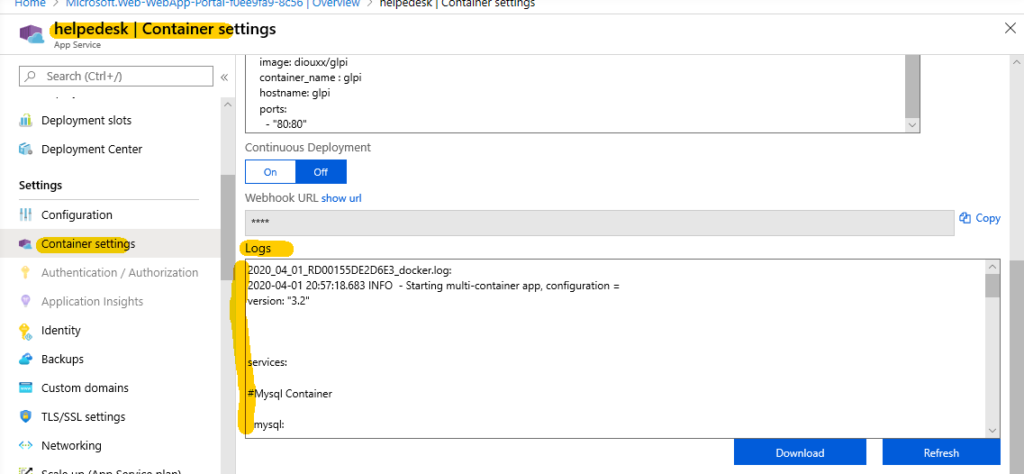The image size is (1024, 474).
Task: Click the Configuration sliders icon
Action: [26, 215]
